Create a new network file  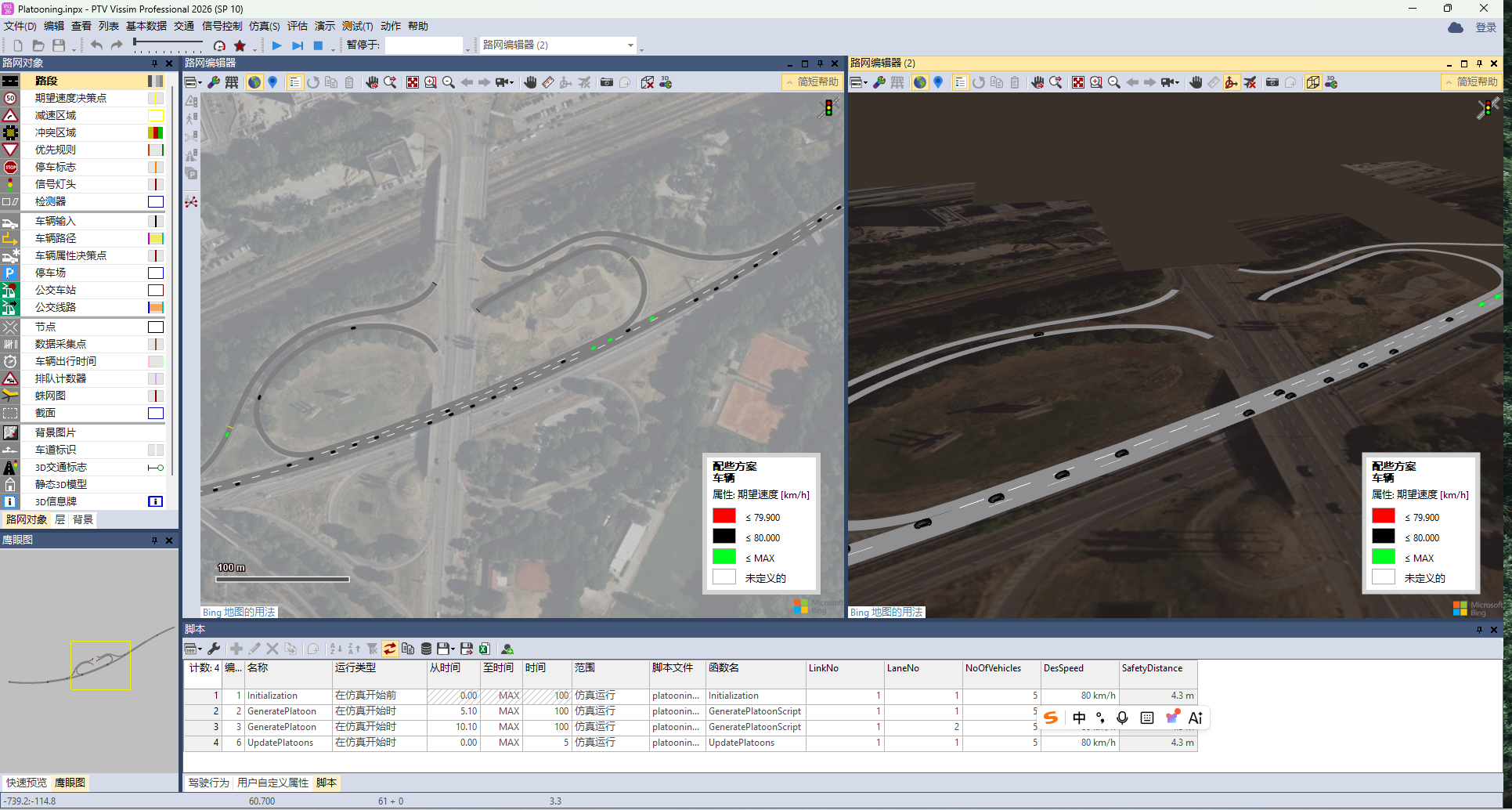coord(18,46)
